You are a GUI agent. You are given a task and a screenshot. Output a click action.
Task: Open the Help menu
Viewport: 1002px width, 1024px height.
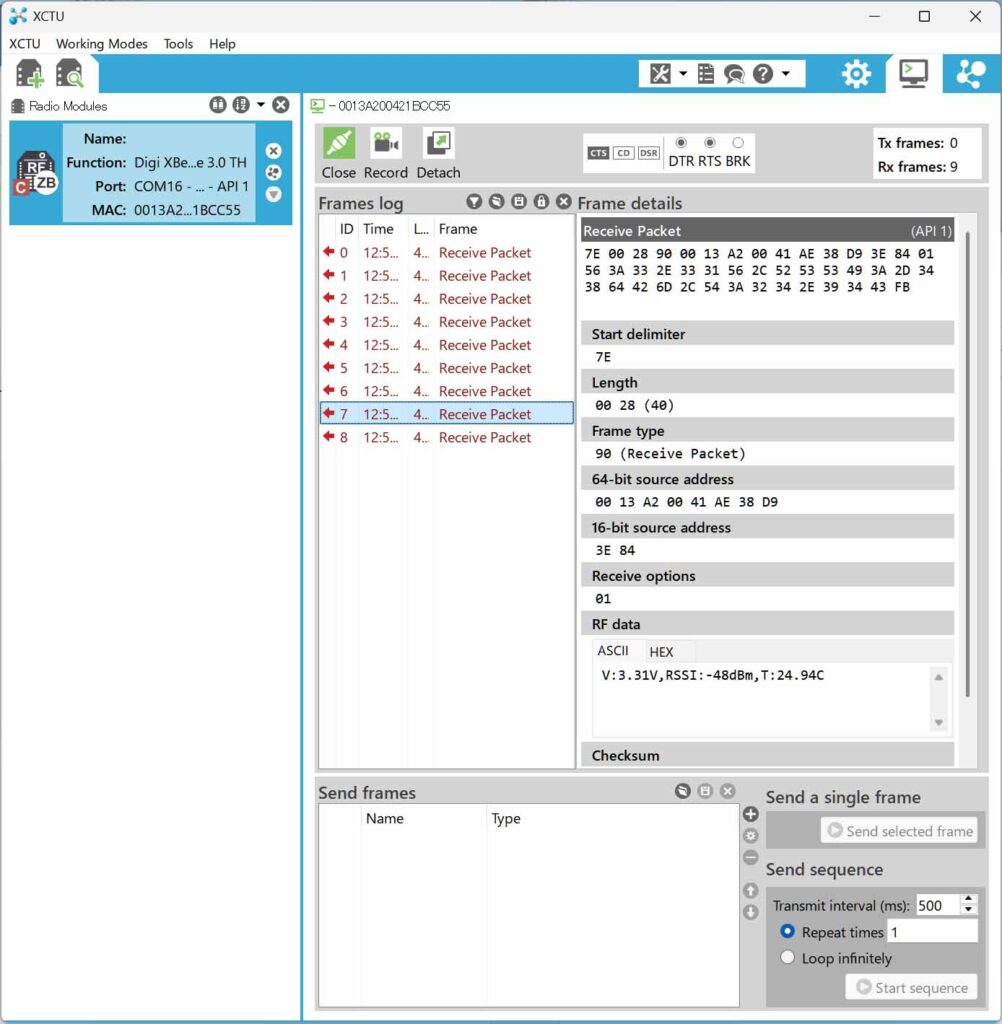pyautogui.click(x=222, y=44)
